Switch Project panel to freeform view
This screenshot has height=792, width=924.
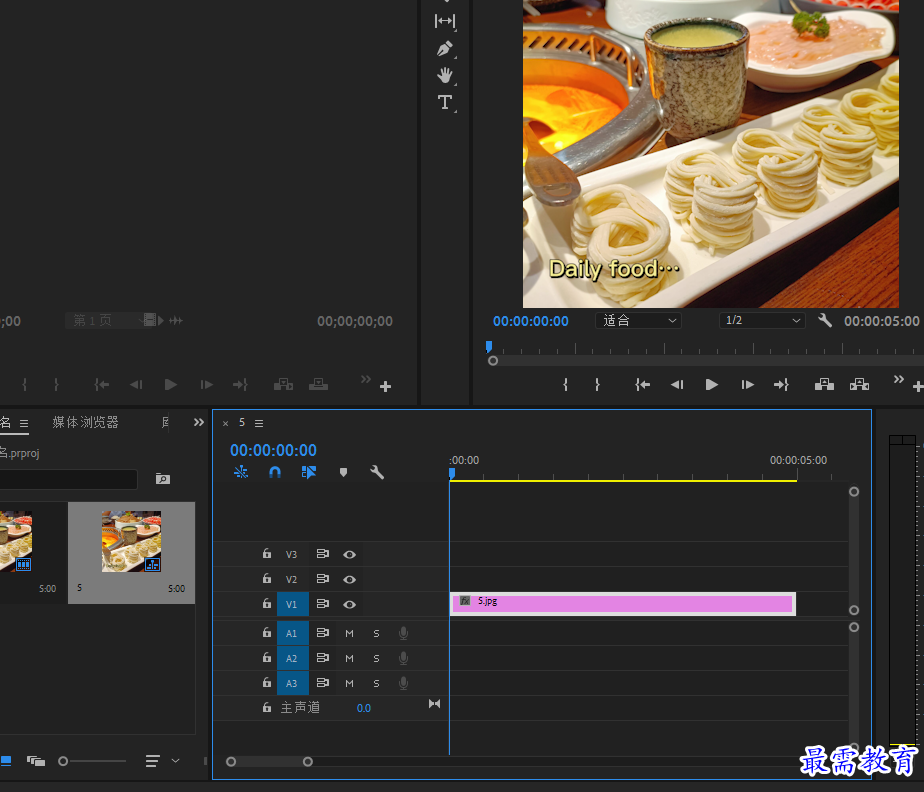coord(36,761)
